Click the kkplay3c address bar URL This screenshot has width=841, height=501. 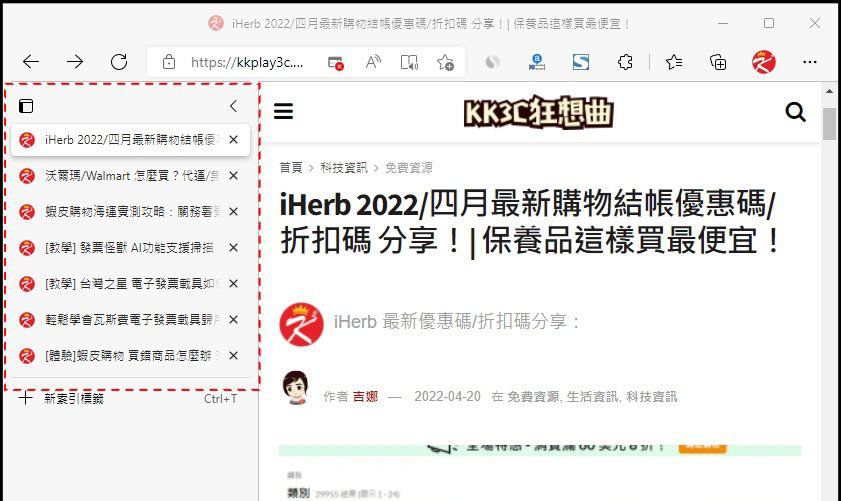point(247,62)
